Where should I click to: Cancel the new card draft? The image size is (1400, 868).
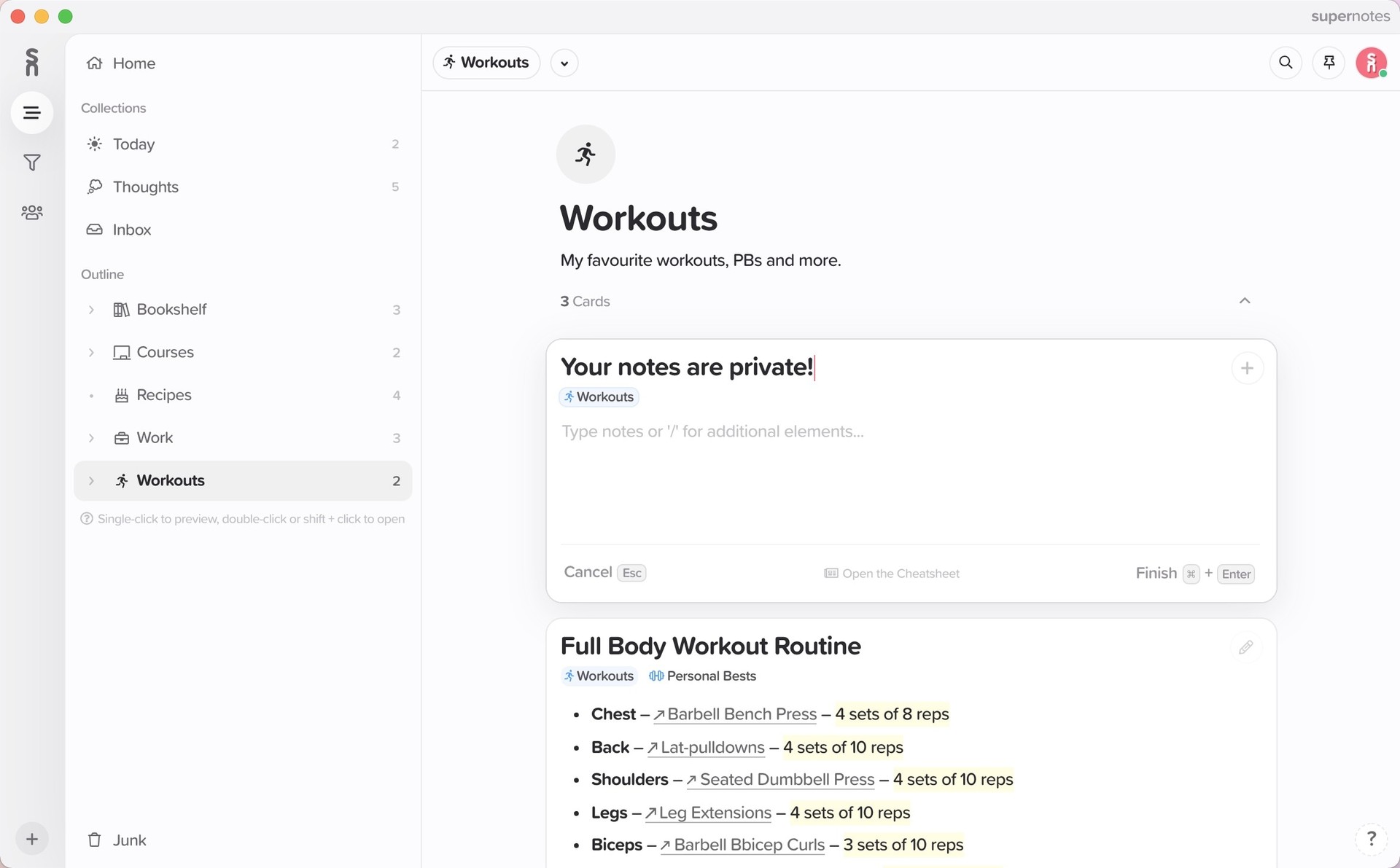[588, 572]
